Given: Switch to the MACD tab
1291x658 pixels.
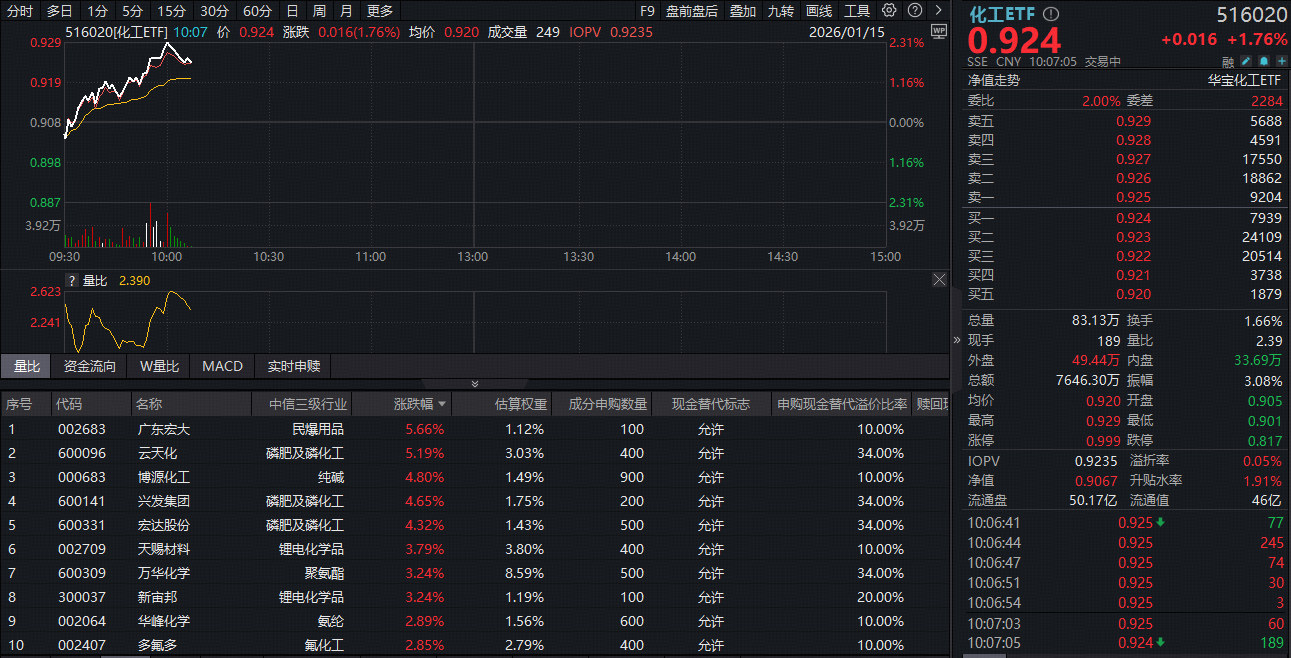Looking at the screenshot, I should 221,366.
